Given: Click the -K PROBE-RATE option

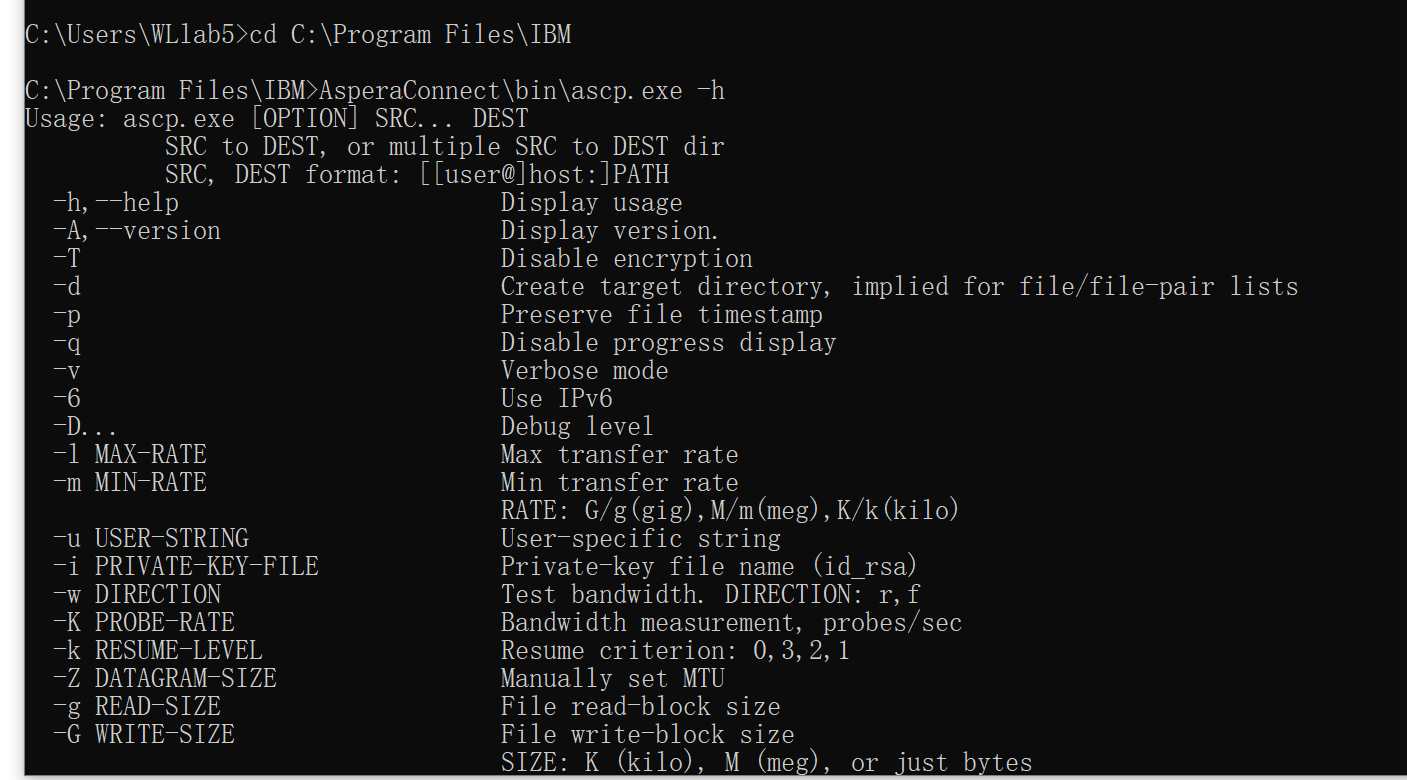Looking at the screenshot, I should coord(144,623).
